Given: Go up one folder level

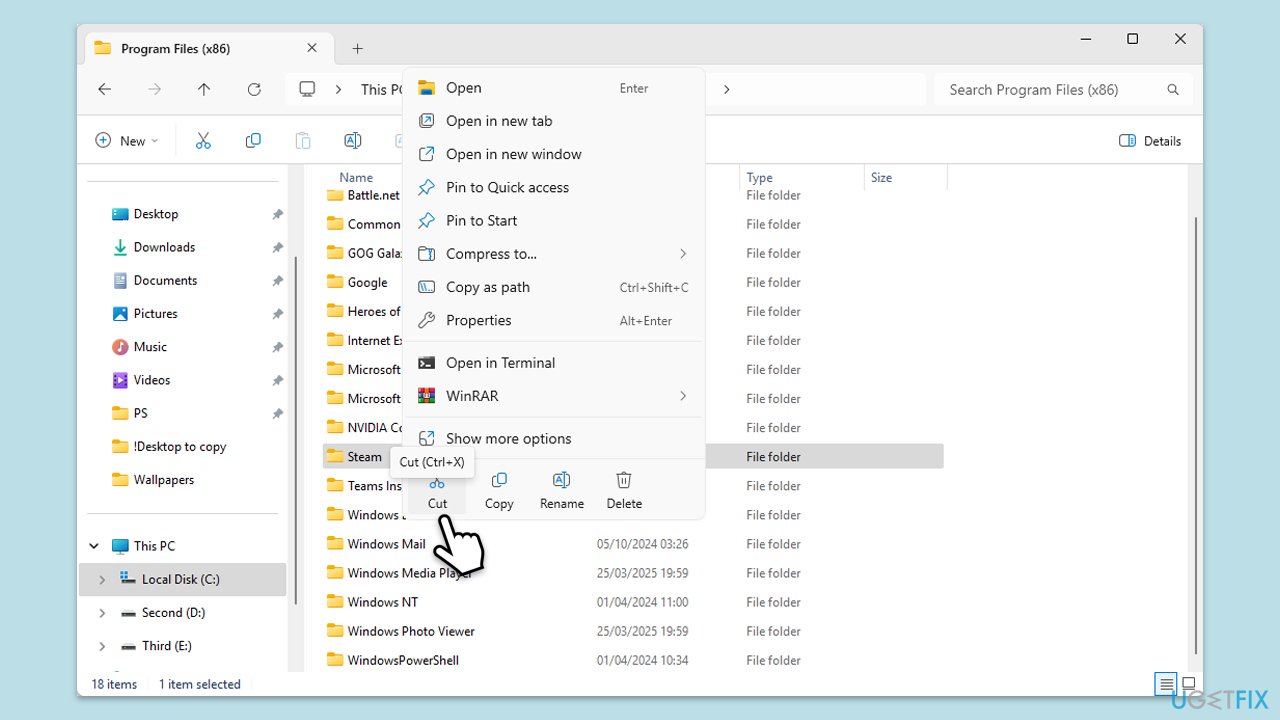Looking at the screenshot, I should click(204, 90).
